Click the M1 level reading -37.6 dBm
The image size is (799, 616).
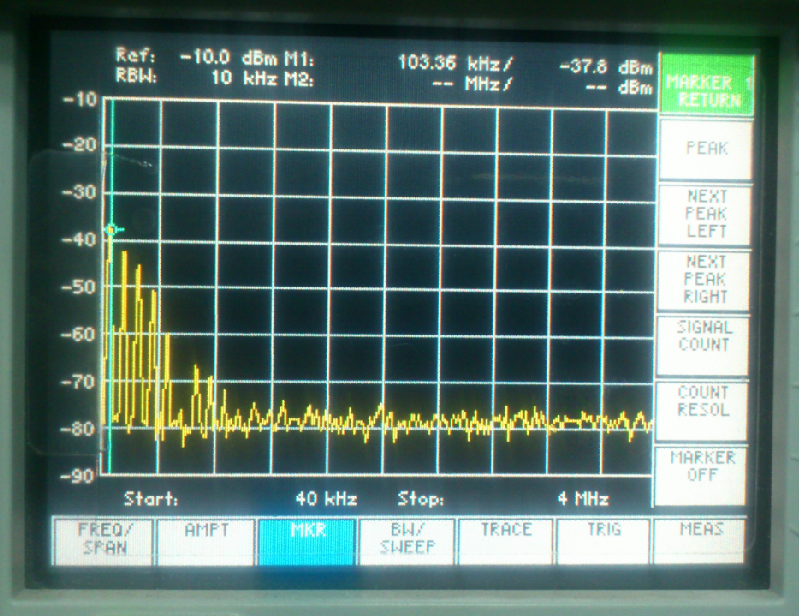[606, 67]
